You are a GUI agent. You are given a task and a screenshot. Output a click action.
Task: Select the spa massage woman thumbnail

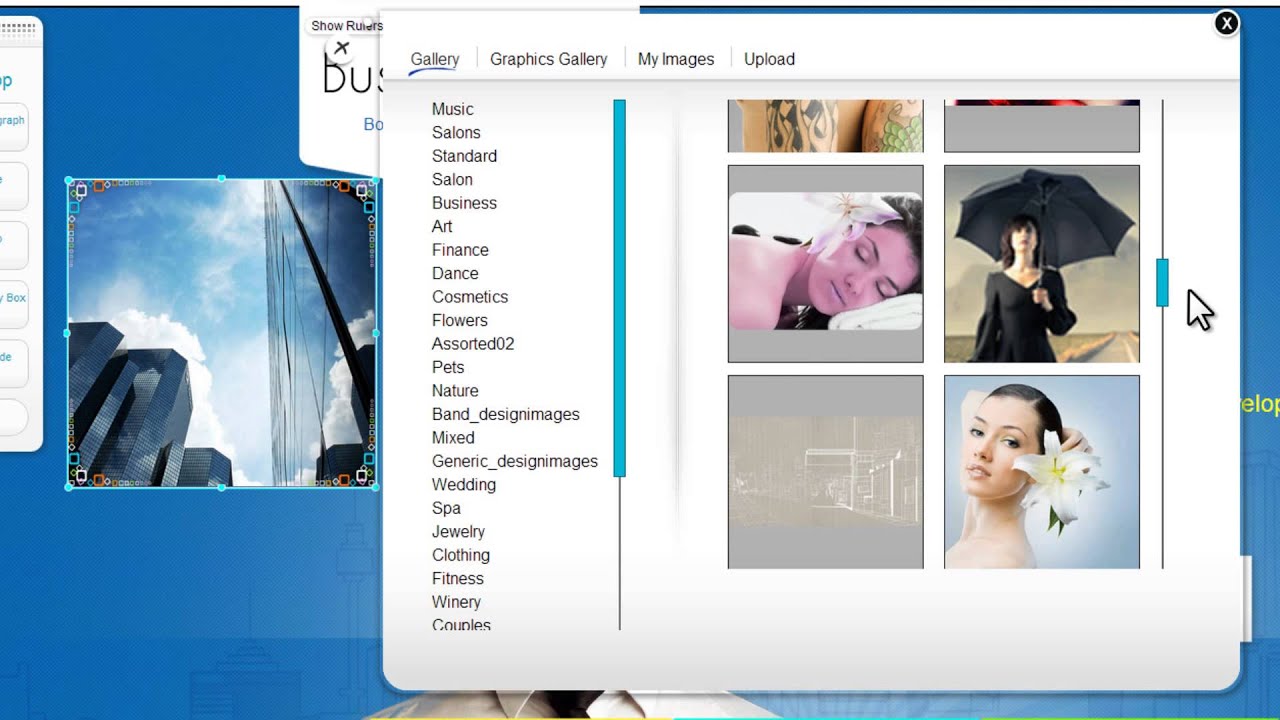click(825, 264)
